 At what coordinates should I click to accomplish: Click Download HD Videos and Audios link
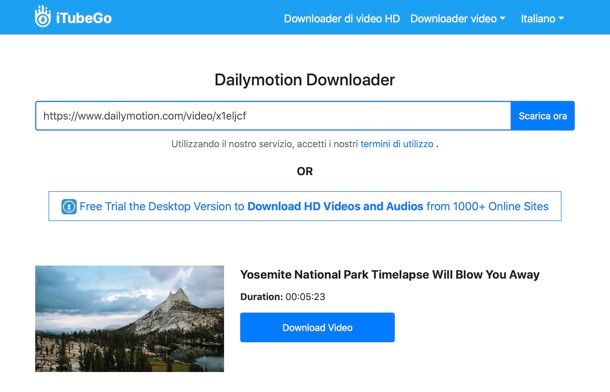pos(335,206)
